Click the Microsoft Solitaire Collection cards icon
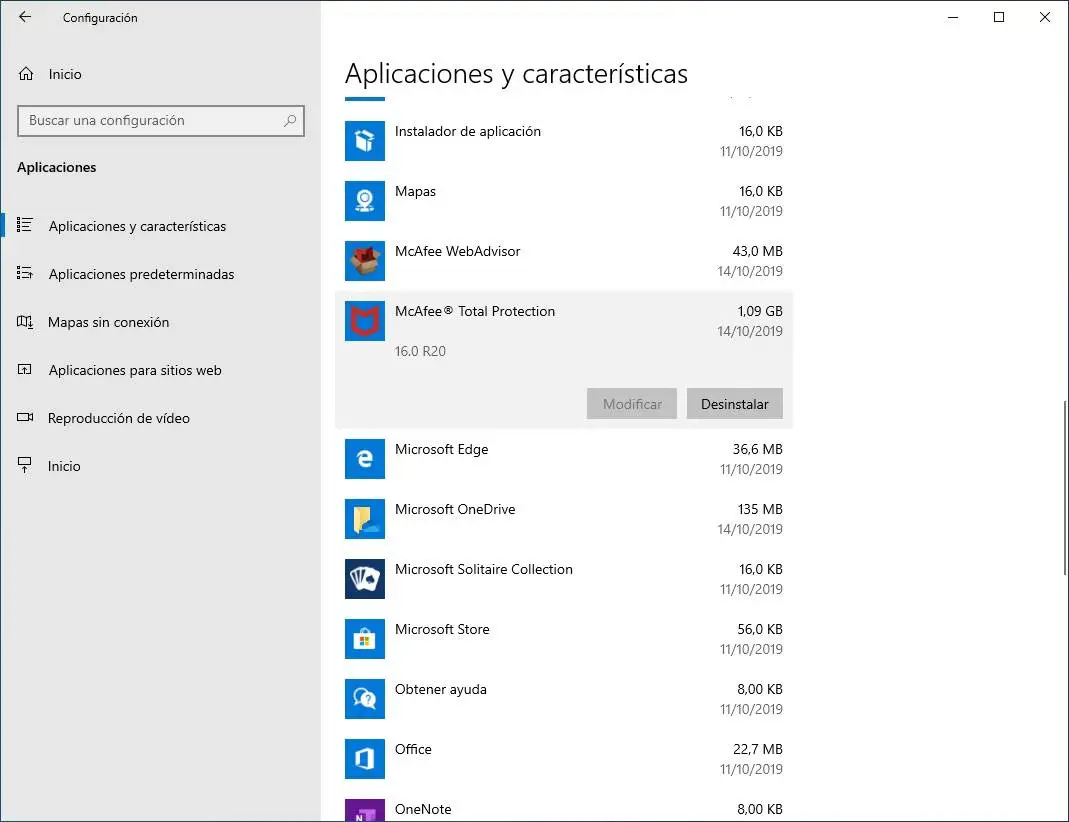This screenshot has width=1069, height=822. click(x=365, y=579)
